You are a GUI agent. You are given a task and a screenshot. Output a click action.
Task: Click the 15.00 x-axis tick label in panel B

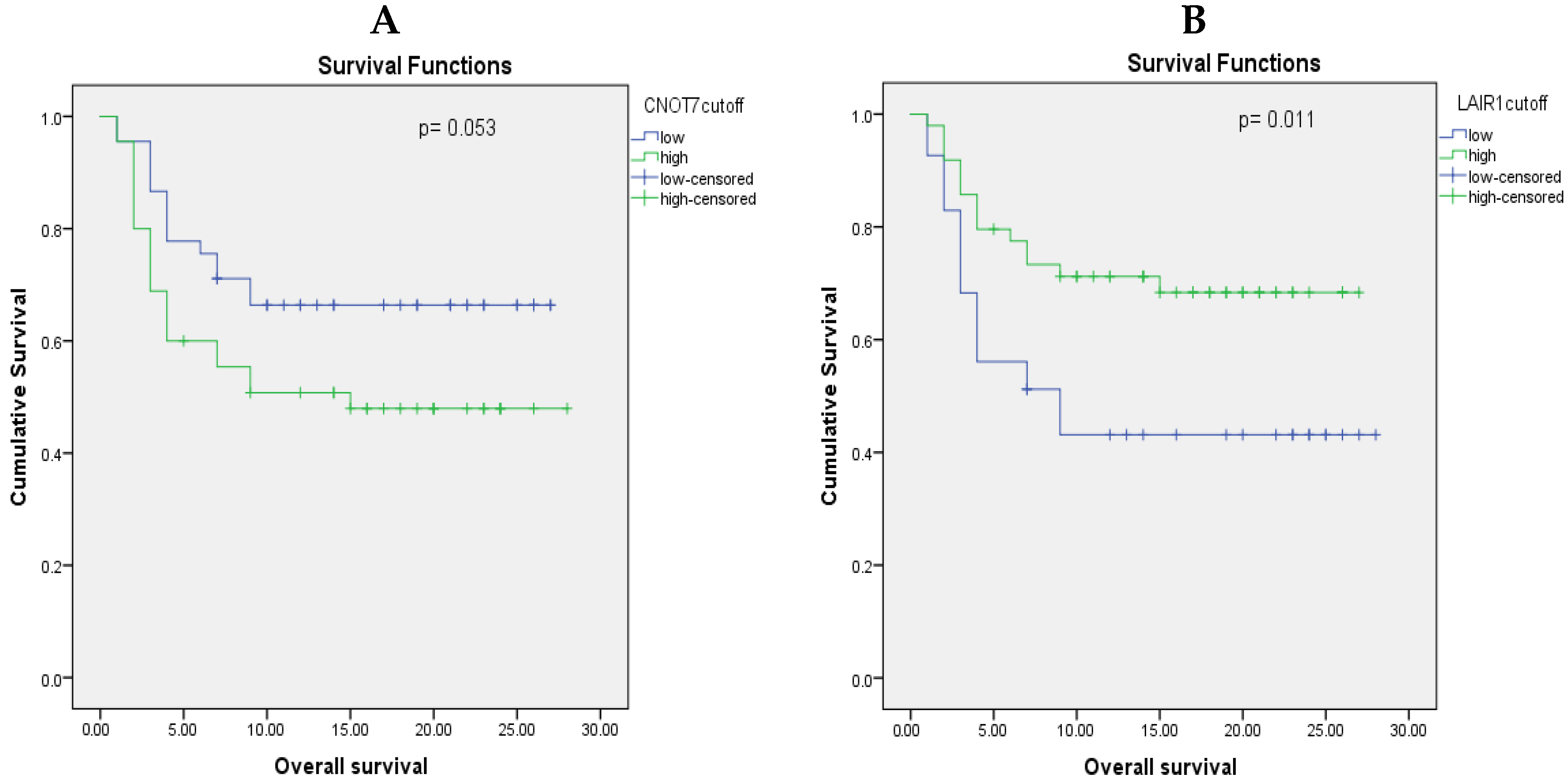(x=1159, y=730)
